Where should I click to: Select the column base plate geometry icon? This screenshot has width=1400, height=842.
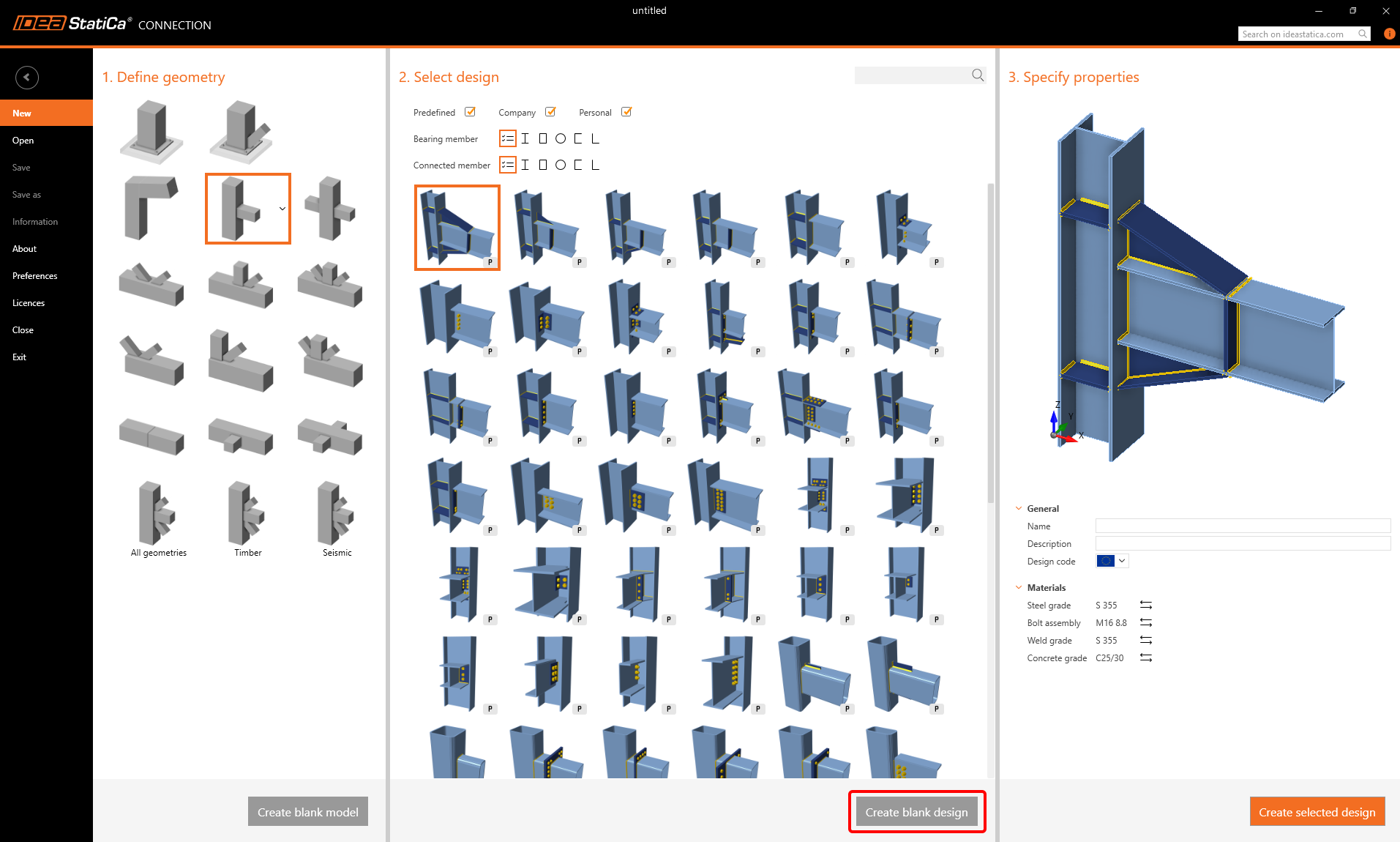click(x=152, y=132)
